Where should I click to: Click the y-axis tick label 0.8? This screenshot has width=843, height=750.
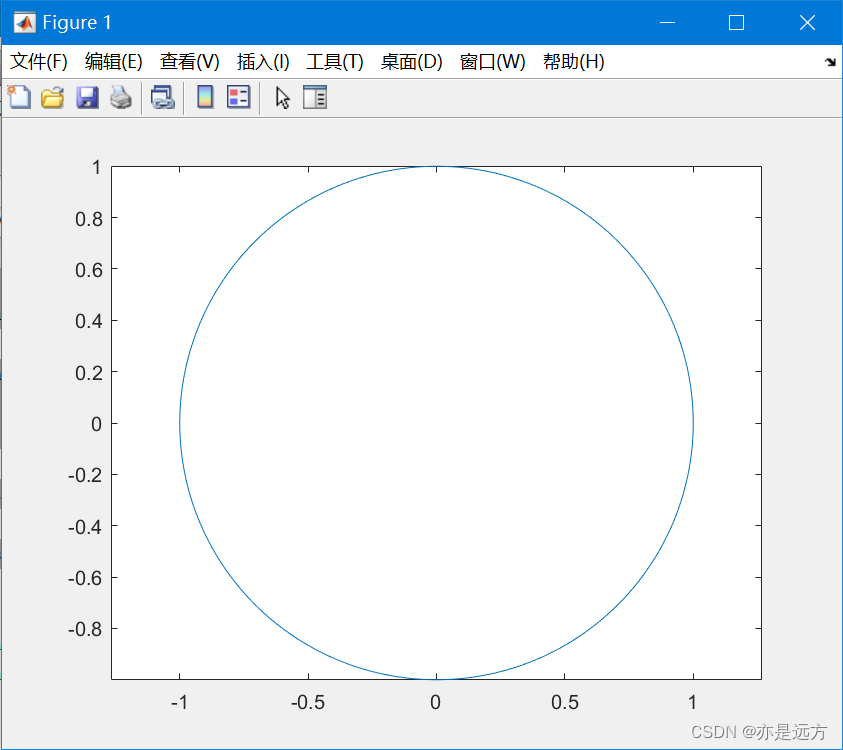89,219
